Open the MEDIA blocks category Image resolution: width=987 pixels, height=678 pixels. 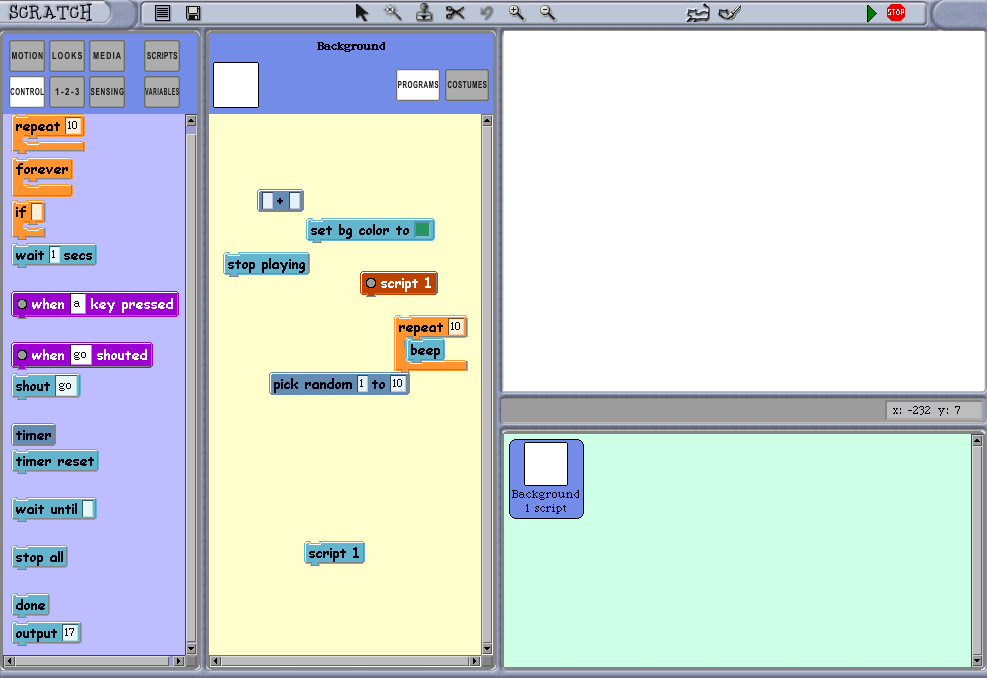click(107, 56)
